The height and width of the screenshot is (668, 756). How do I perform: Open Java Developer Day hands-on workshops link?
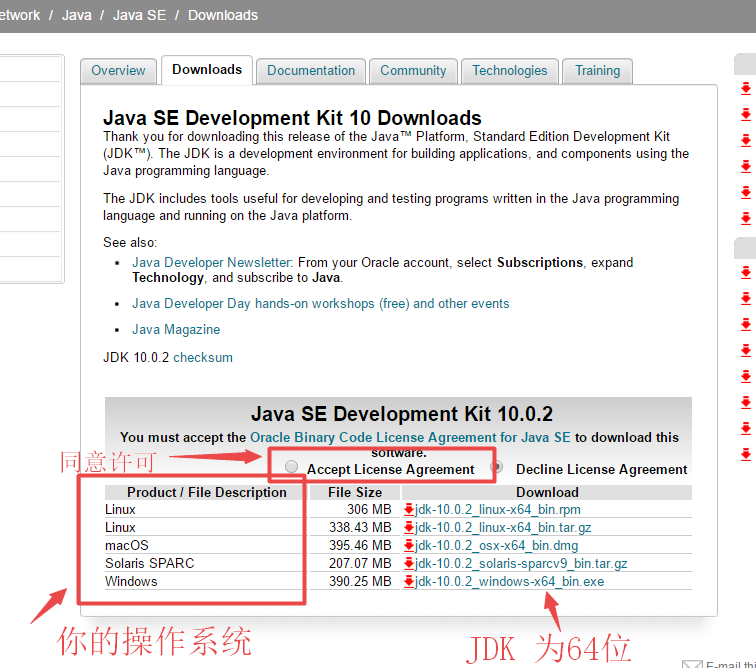(x=321, y=303)
